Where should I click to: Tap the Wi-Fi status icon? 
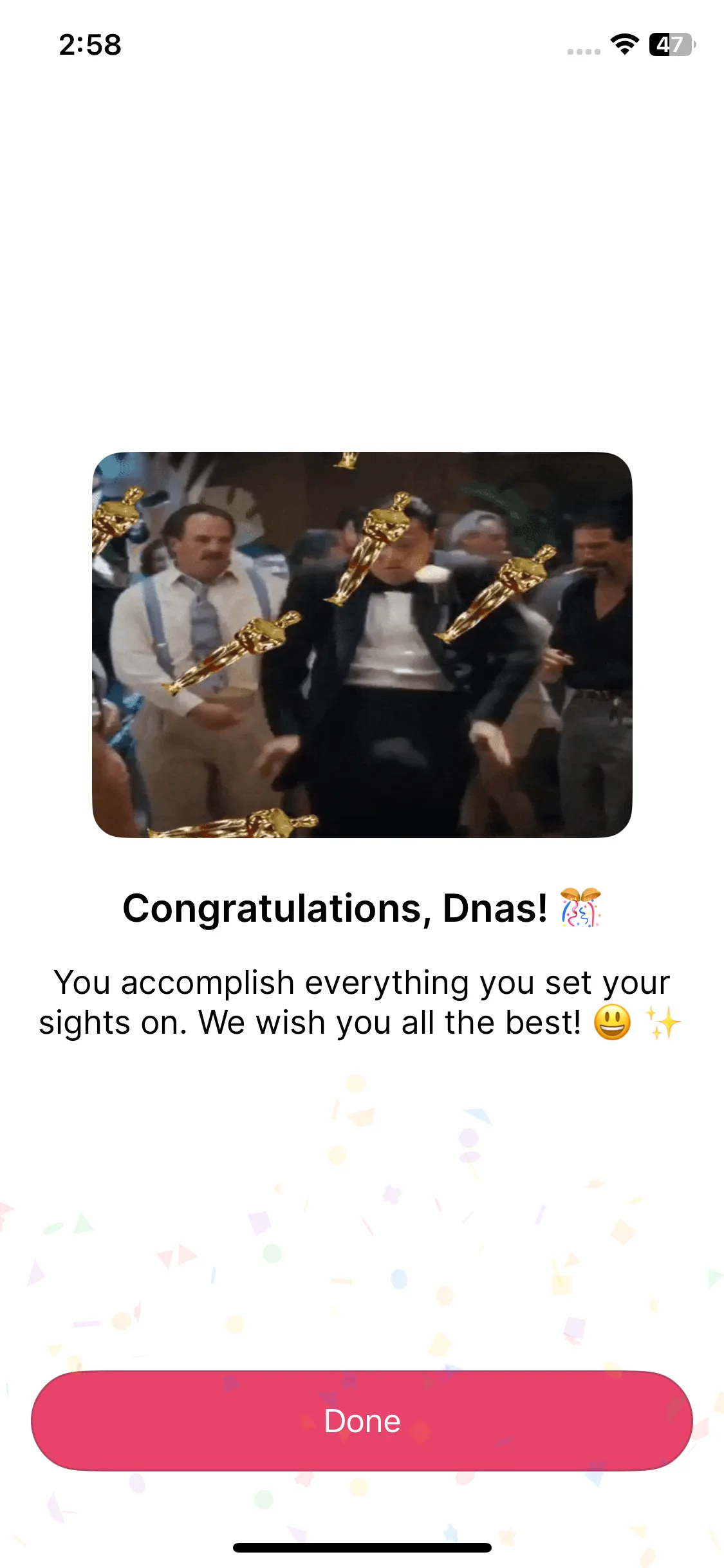pos(624,44)
